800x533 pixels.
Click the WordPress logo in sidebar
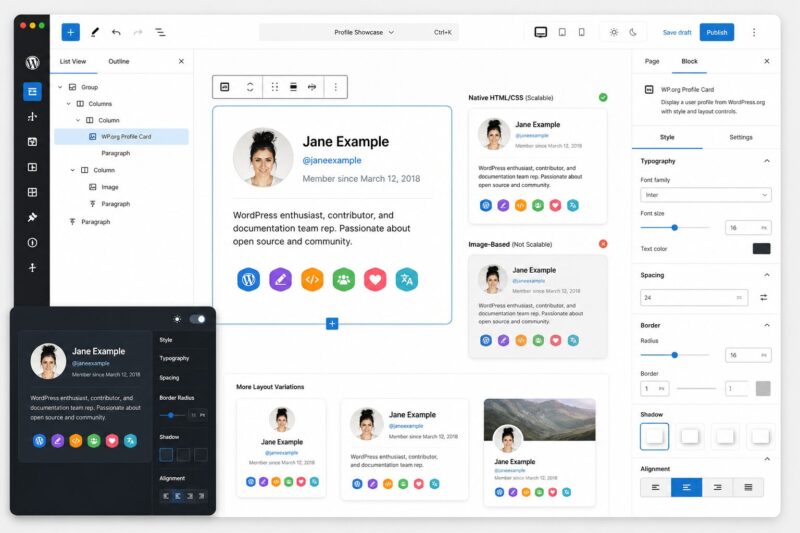[x=32, y=62]
